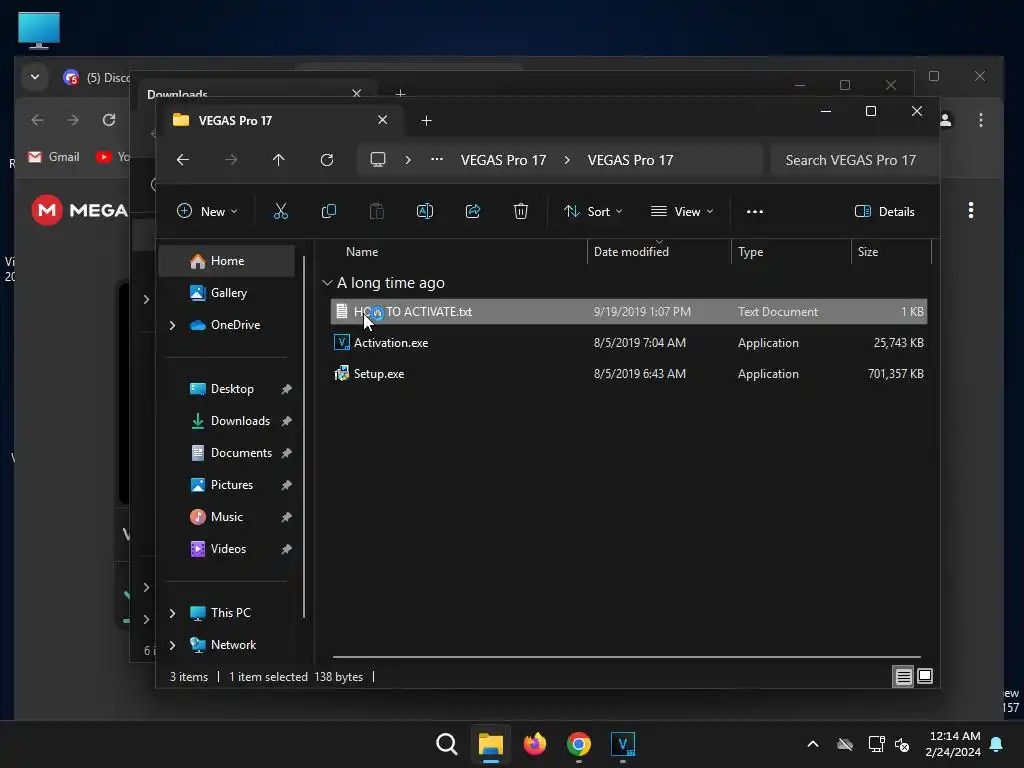1024x768 pixels.
Task: Open Windows Search from taskbar
Action: (x=447, y=744)
